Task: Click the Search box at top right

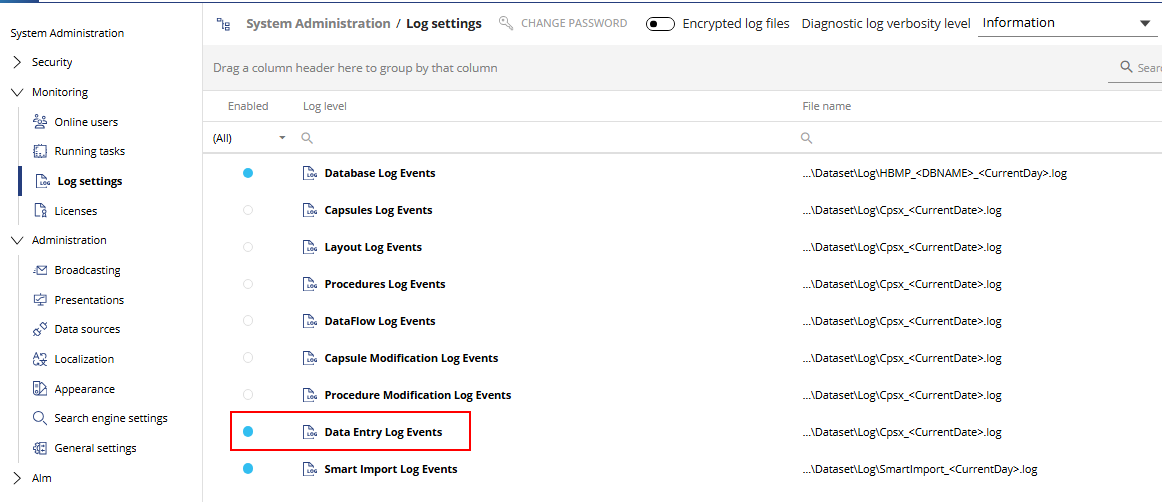Action: click(1135, 67)
